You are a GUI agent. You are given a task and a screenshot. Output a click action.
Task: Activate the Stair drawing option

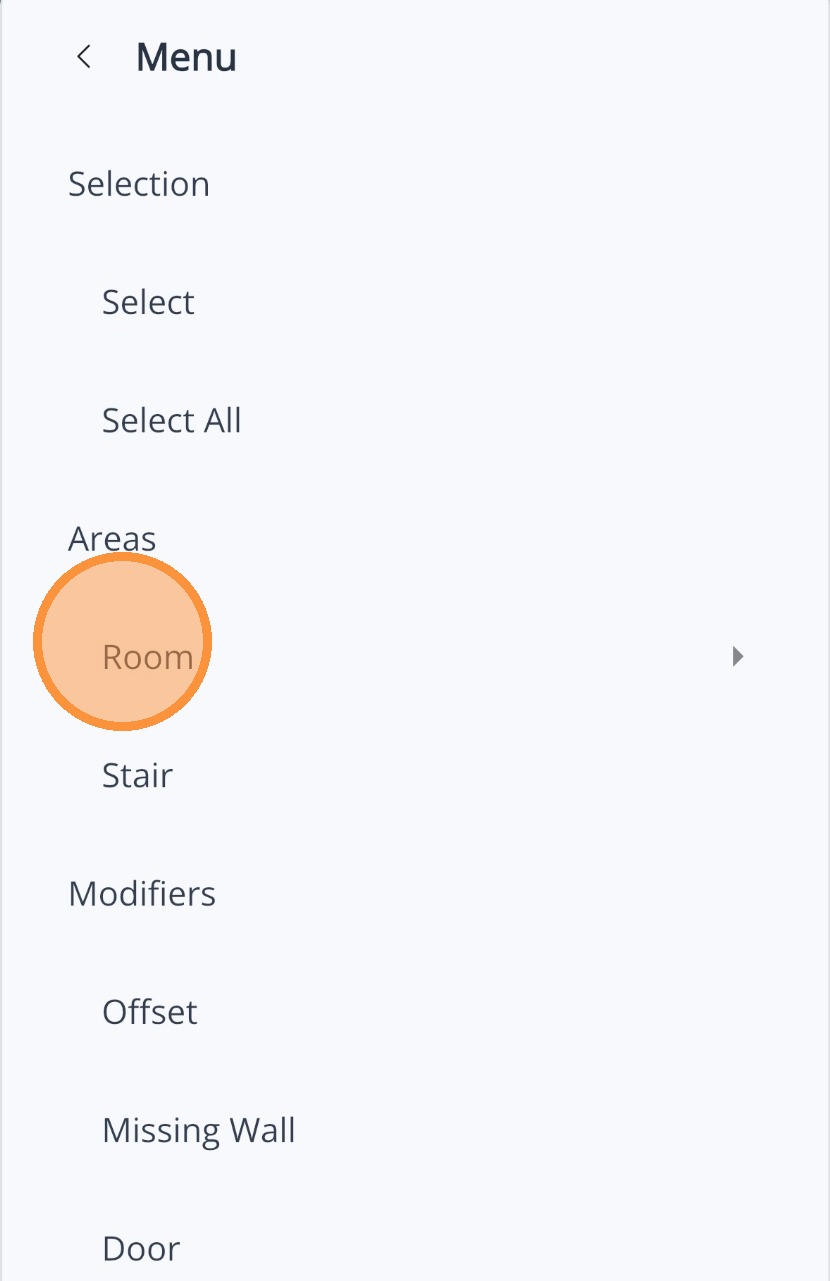pos(138,775)
